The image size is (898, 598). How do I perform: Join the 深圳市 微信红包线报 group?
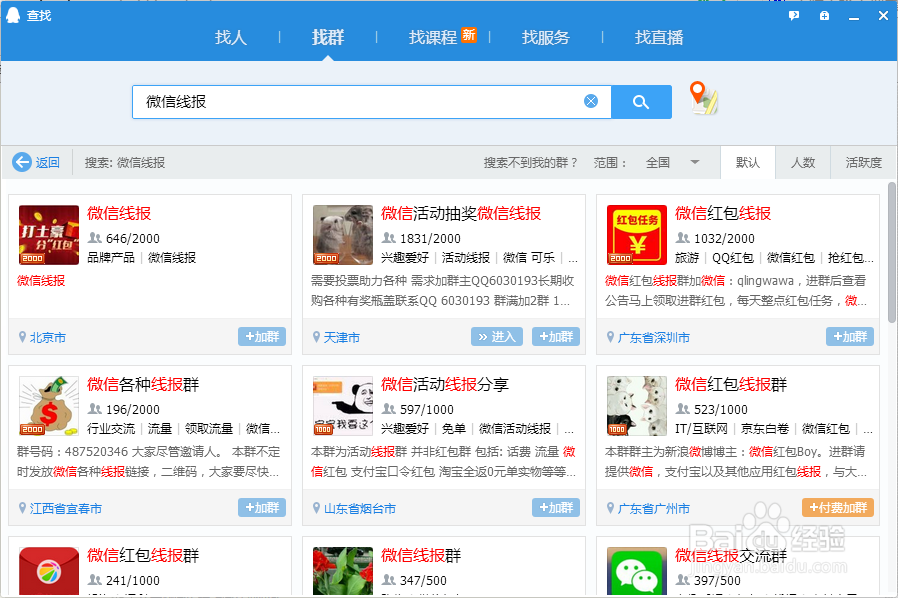click(x=850, y=336)
